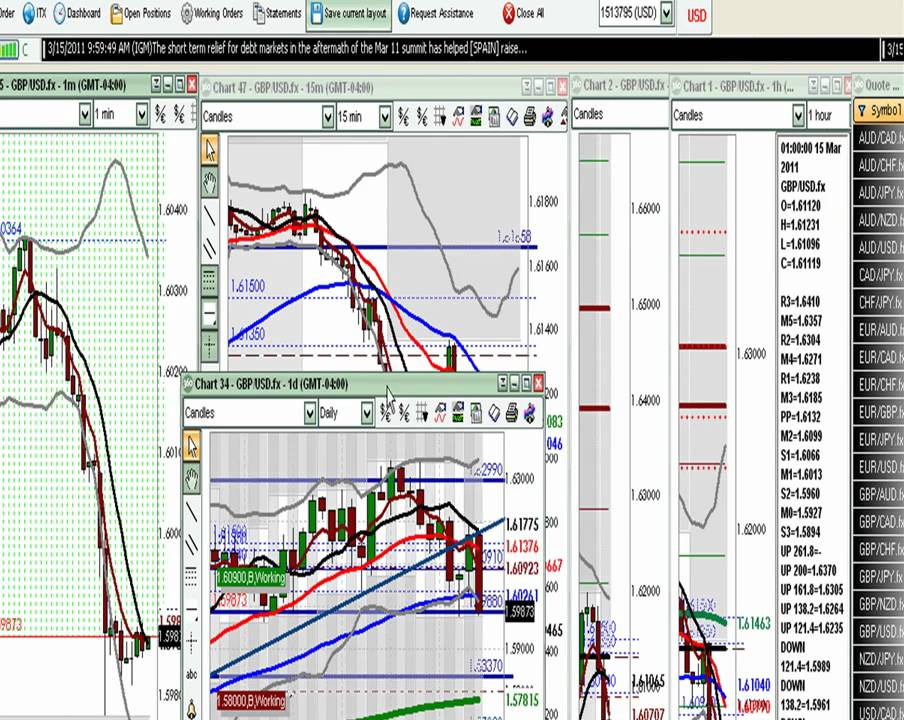904x720 pixels.
Task: Select crosshair tool in Chart 47
Action: point(209,347)
